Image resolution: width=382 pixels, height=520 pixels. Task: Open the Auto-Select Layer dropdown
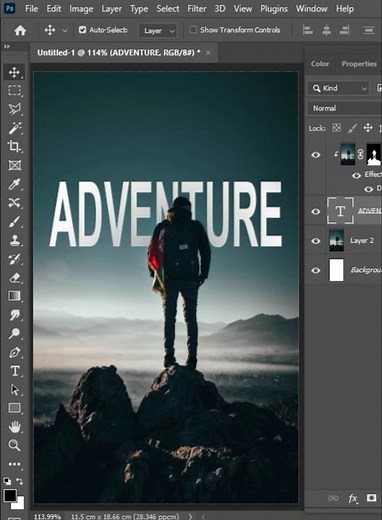157,31
